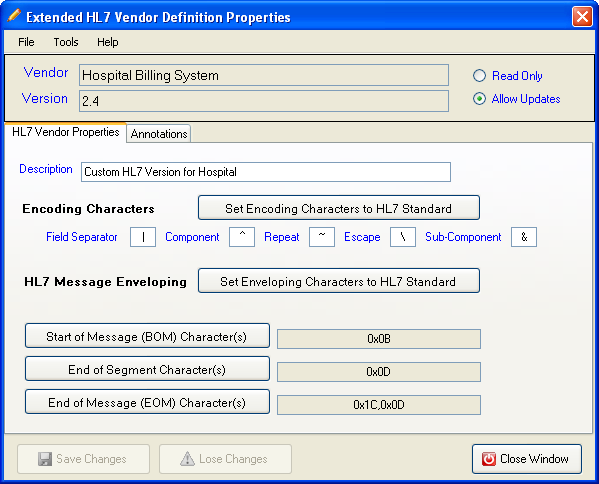
Task: Click the Field Separator character box
Action: tap(143, 237)
